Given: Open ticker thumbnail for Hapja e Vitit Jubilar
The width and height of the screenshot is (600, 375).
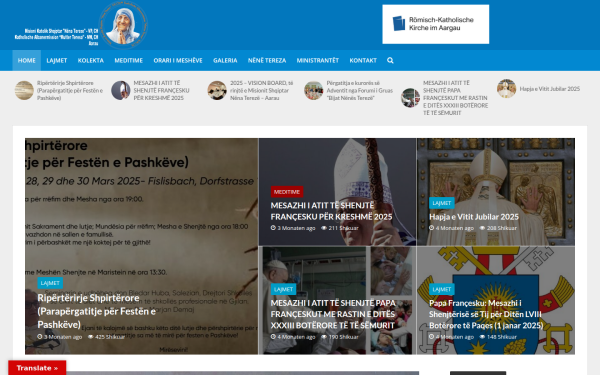Looking at the screenshot, I should [506, 88].
